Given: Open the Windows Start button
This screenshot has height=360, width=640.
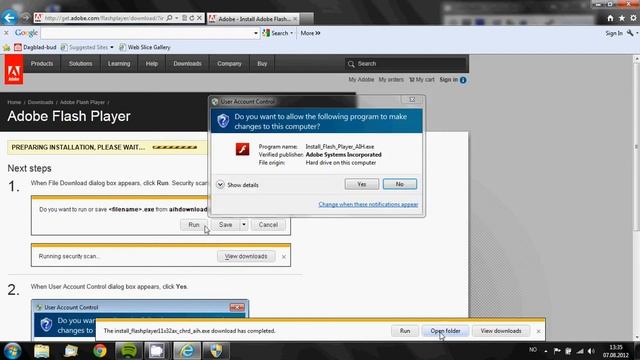Looking at the screenshot, I should (x=12, y=351).
